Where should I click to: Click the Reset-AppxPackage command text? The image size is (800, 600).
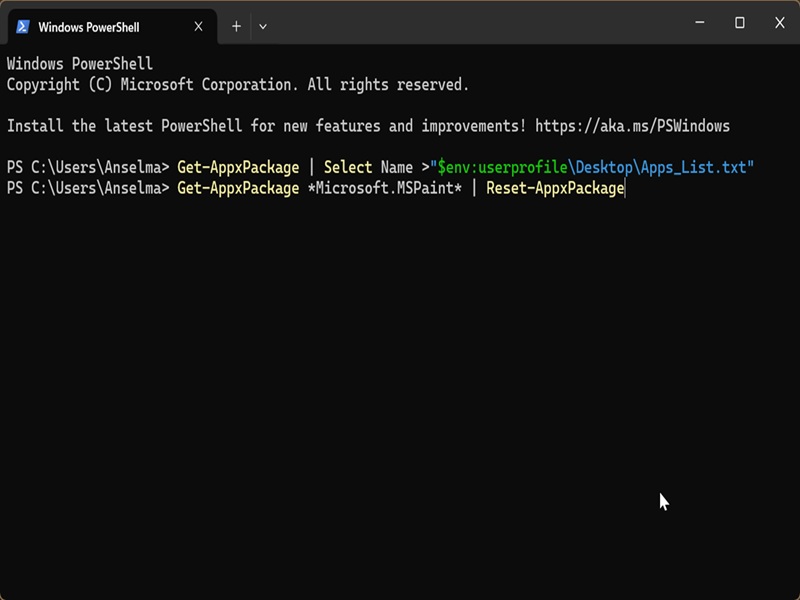point(555,188)
